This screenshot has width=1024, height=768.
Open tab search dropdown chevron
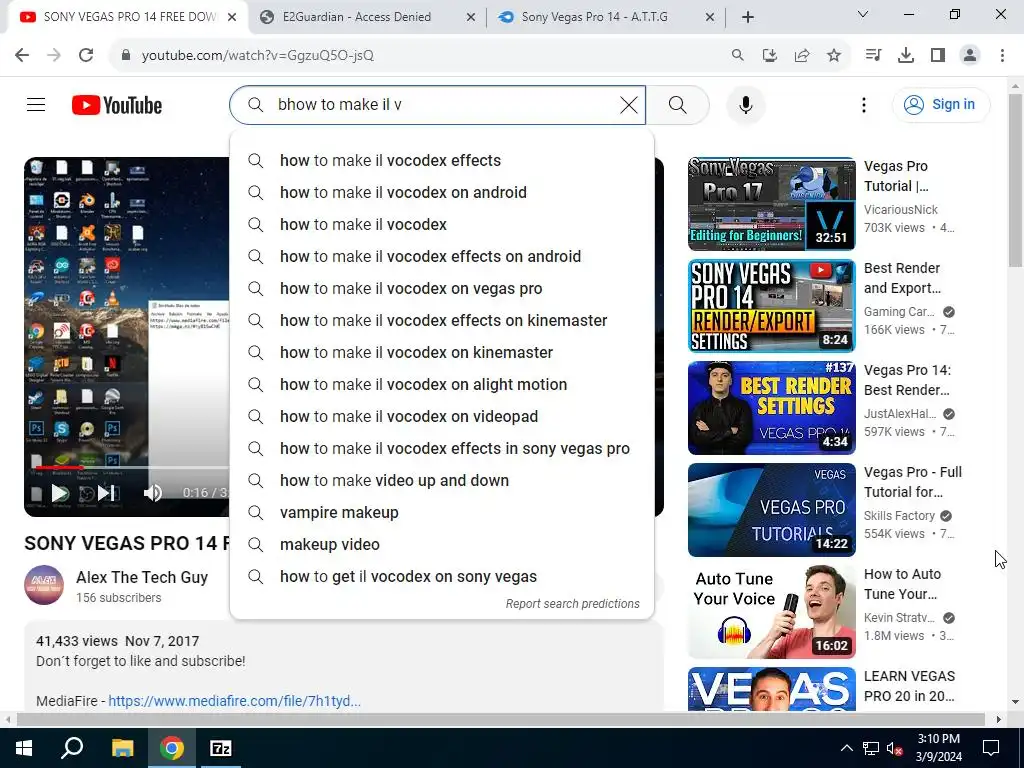(863, 14)
